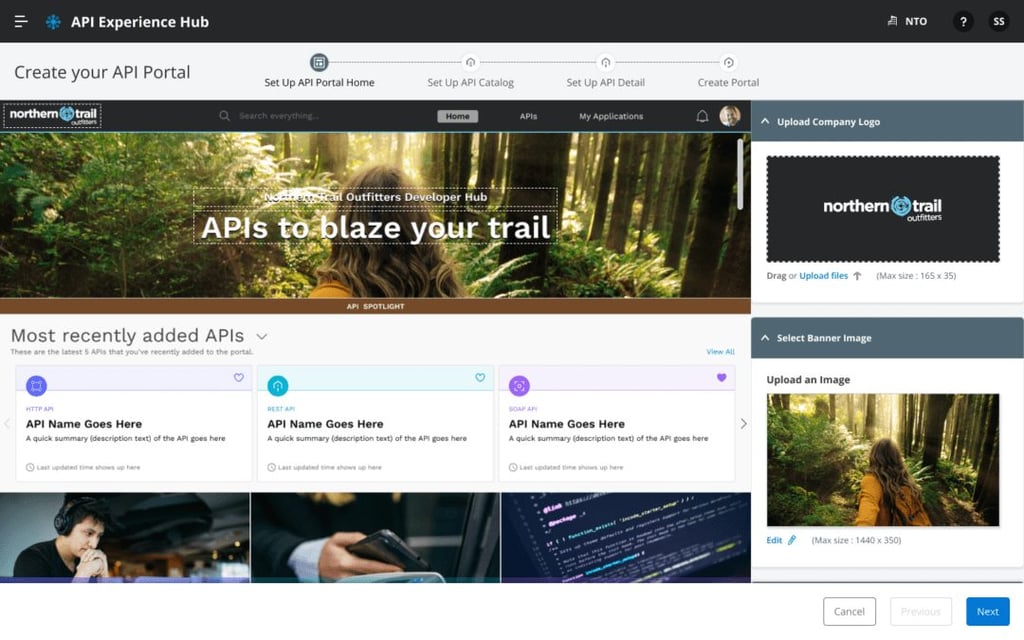Favorite the REST API card heart
Screen dimensions: 1024x640
tap(480, 377)
